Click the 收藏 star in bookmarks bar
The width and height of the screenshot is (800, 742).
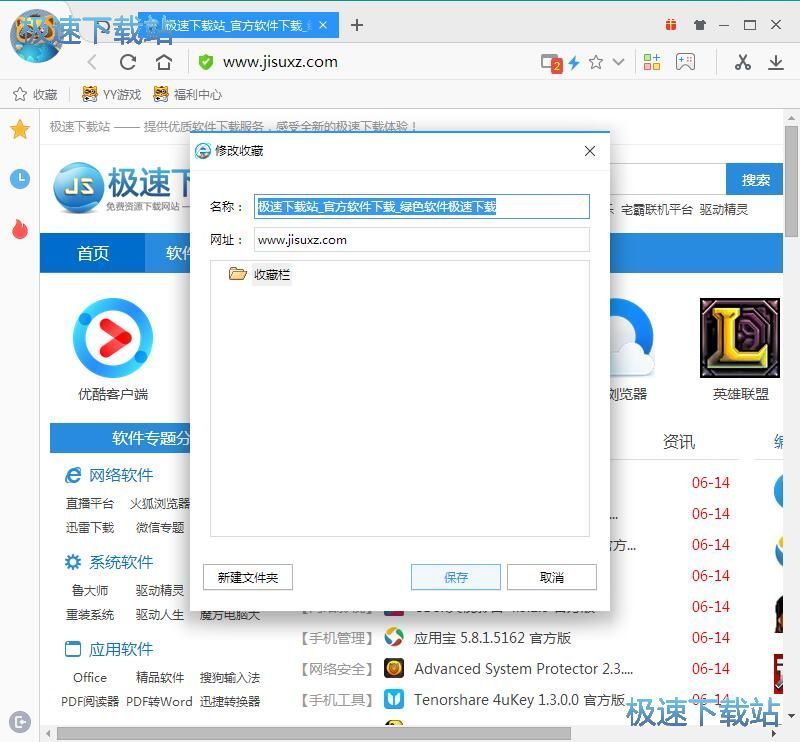coord(35,94)
